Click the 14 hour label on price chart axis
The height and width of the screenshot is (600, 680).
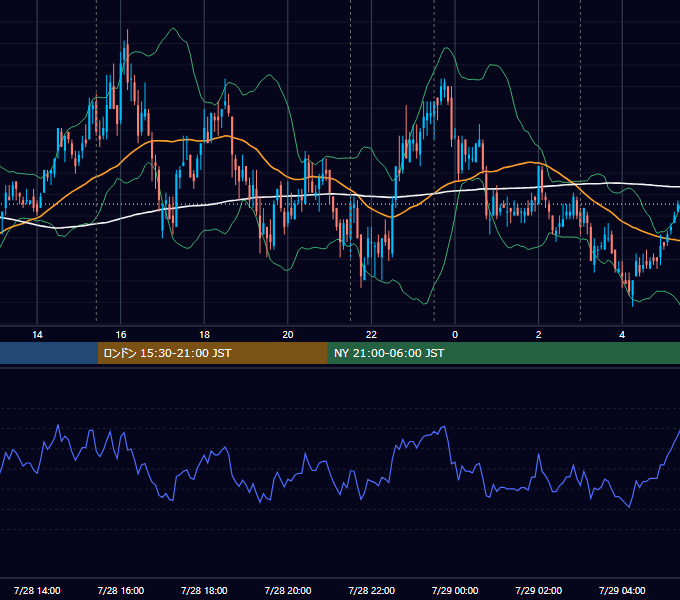(x=37, y=335)
